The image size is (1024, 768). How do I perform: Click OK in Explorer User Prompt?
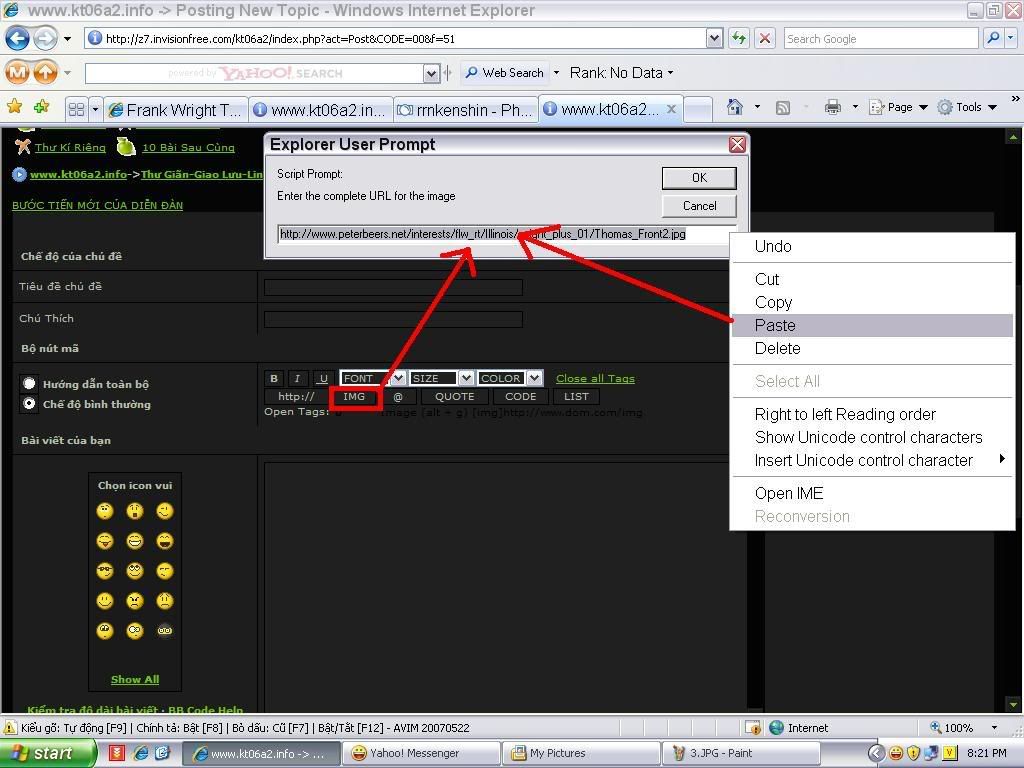(x=699, y=178)
